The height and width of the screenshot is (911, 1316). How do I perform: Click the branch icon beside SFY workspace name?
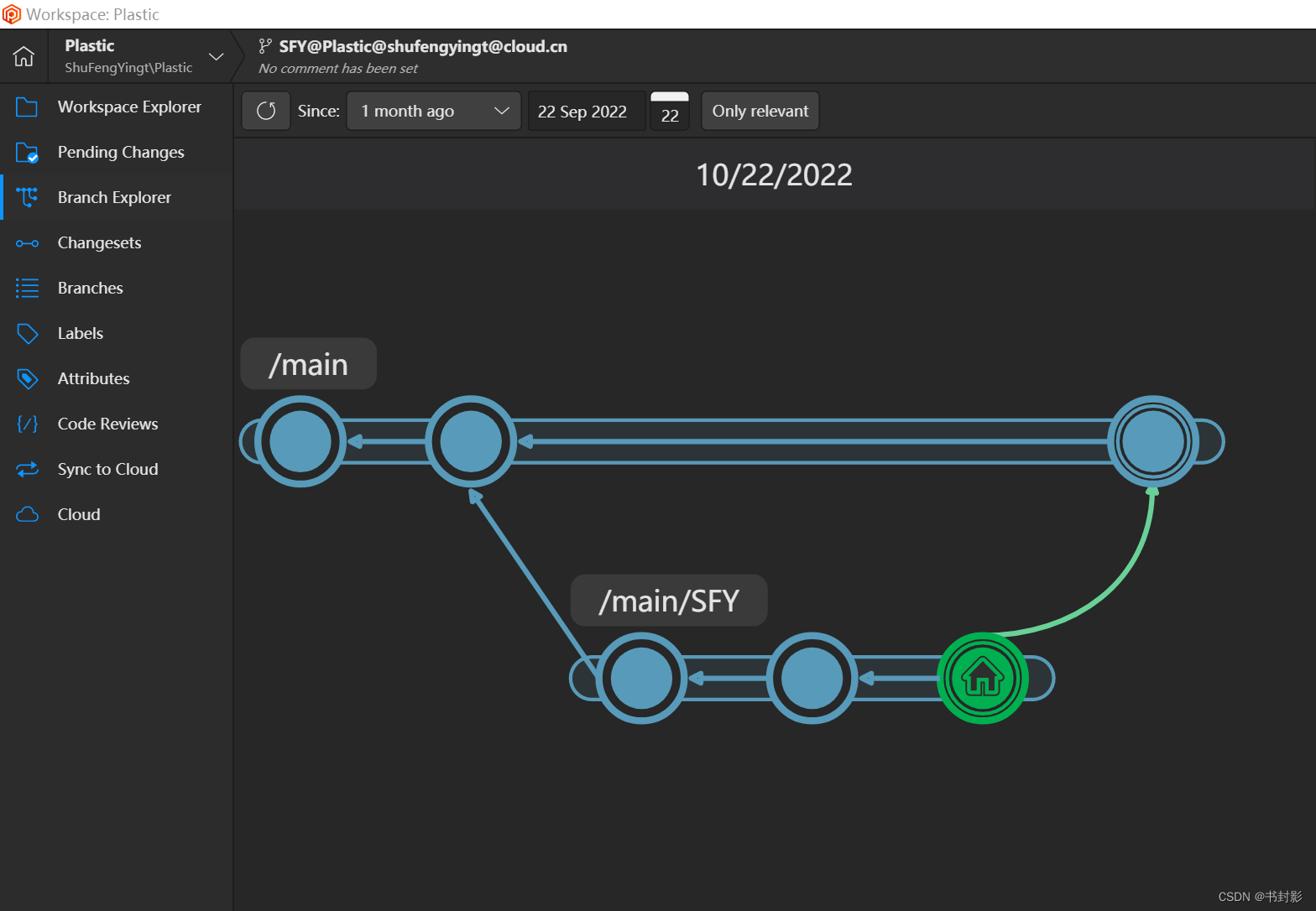click(265, 46)
